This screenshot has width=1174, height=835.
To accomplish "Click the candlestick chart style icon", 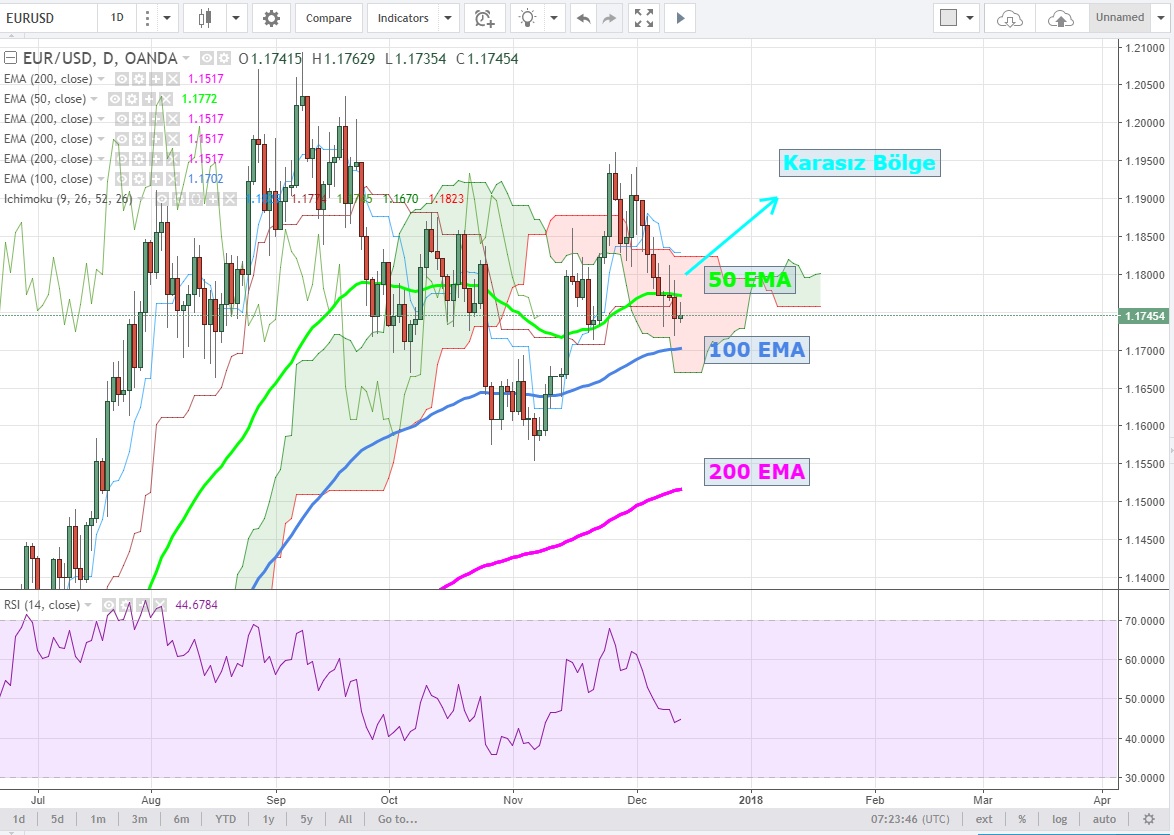I will tap(206, 17).
